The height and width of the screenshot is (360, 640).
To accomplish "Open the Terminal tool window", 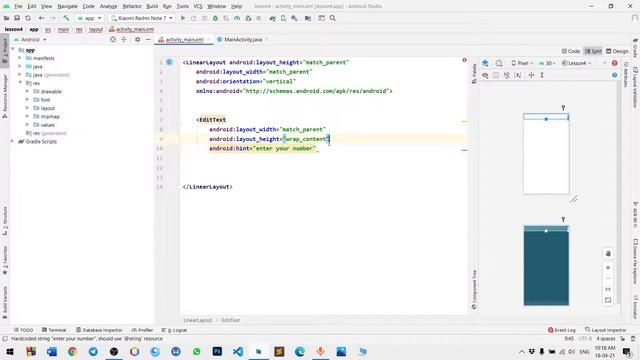I will click(54, 330).
